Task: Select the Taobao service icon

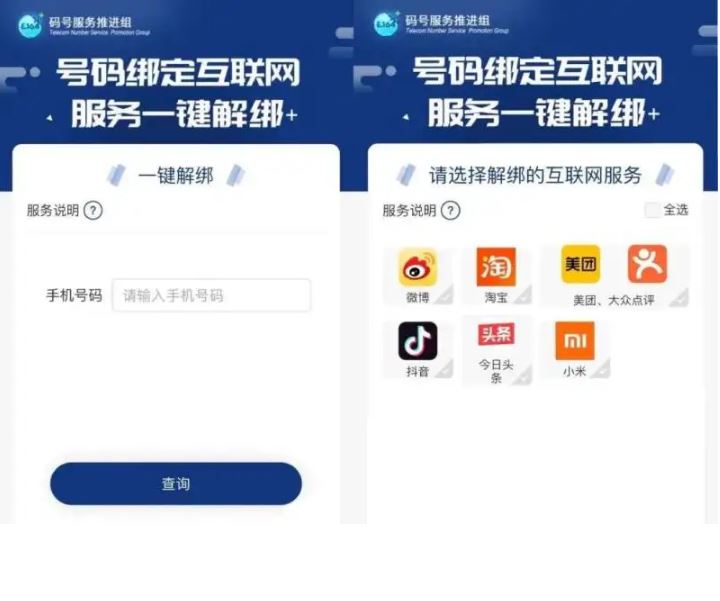Action: click(x=496, y=267)
